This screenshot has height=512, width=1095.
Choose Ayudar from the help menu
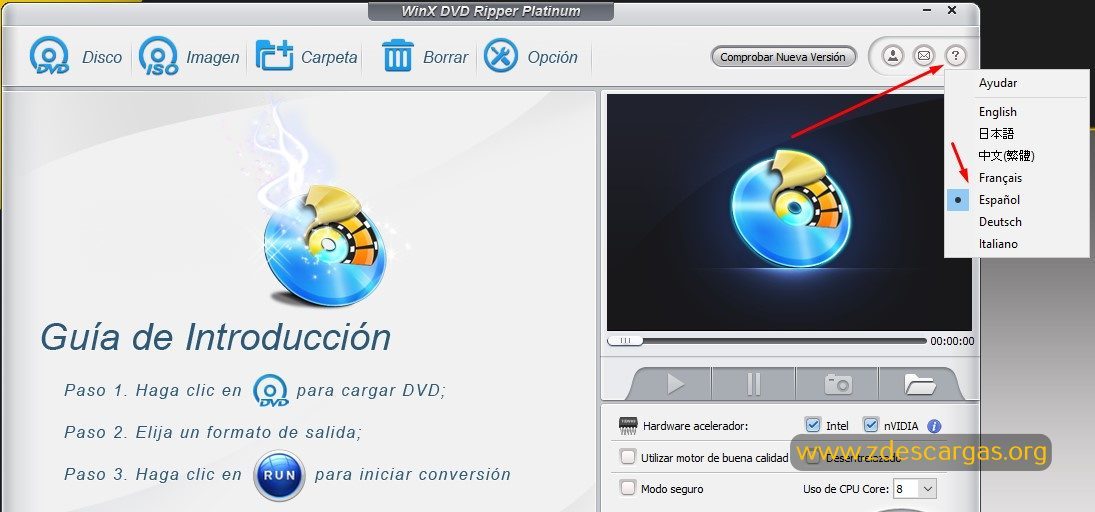click(x=997, y=82)
